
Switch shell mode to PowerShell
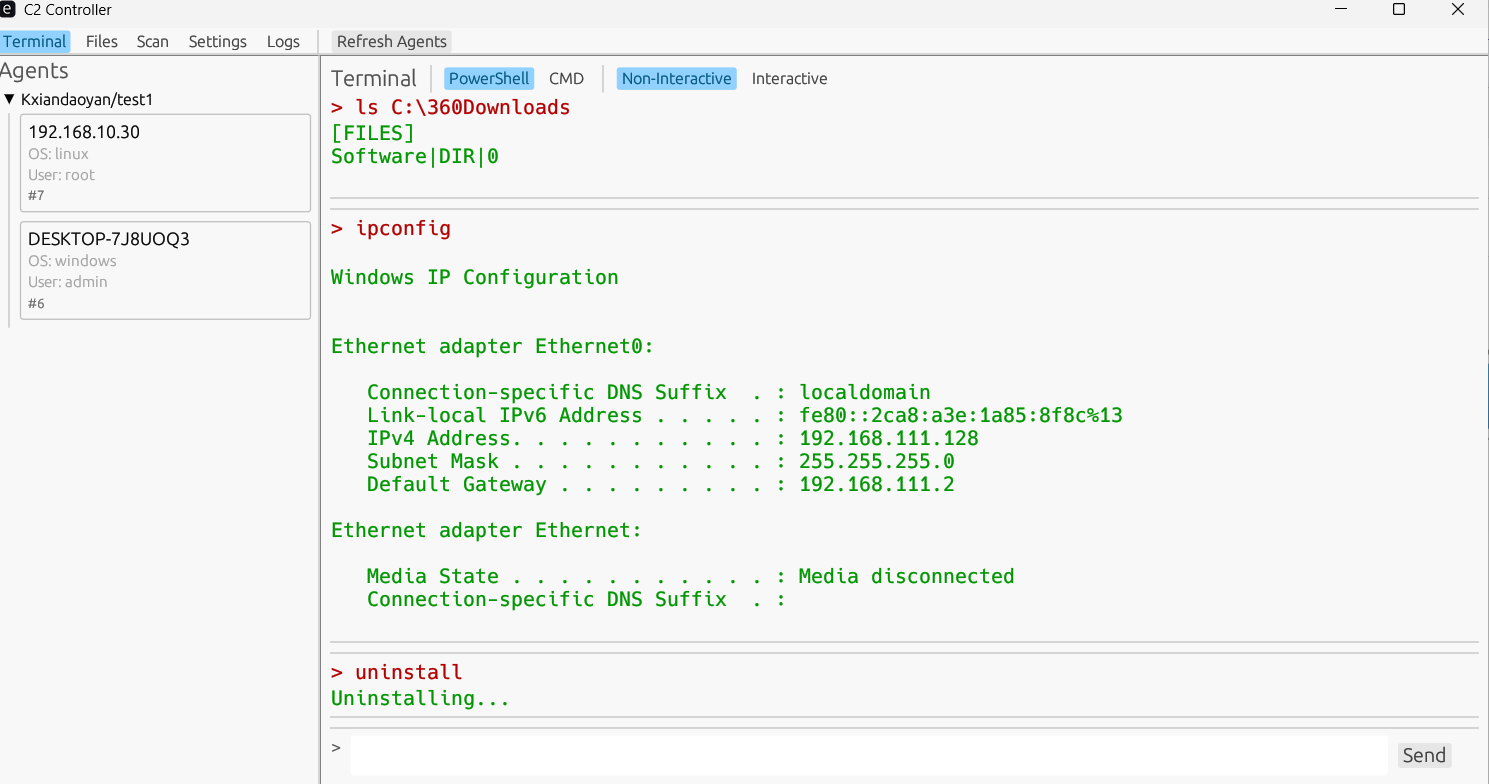click(x=489, y=79)
